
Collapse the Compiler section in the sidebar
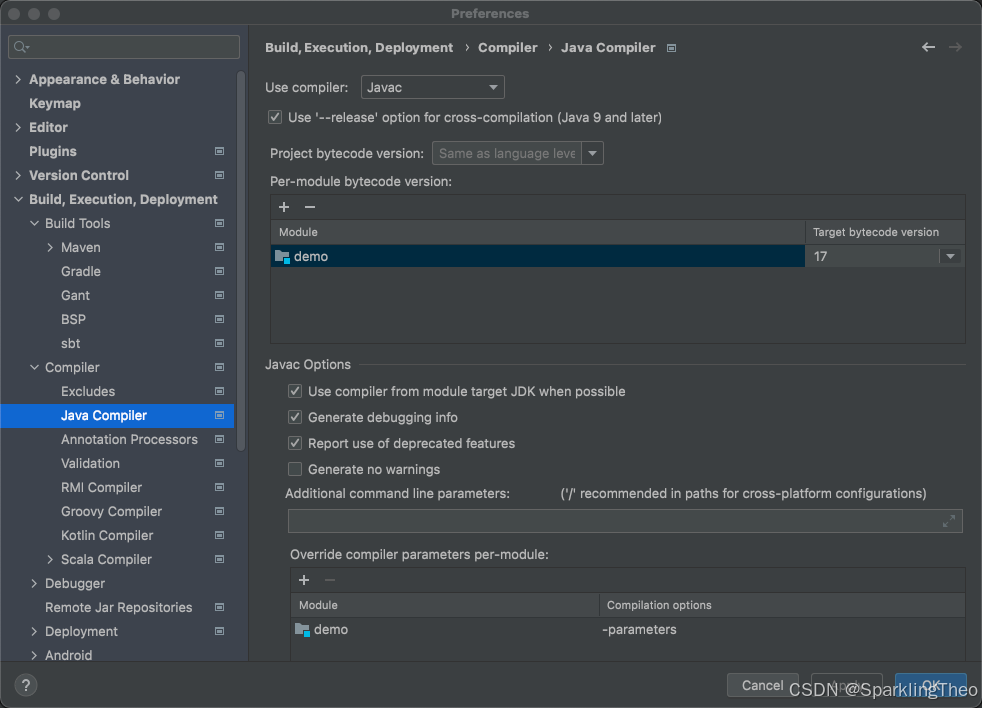(33, 367)
